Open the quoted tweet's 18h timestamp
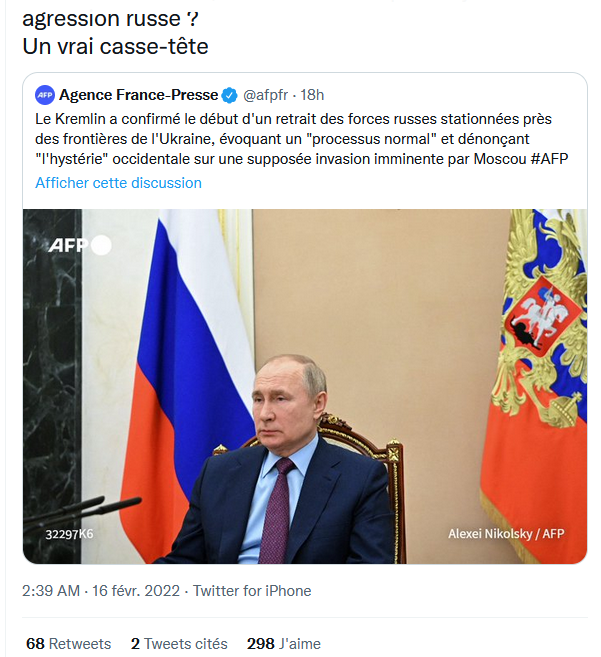The height and width of the screenshot is (657, 601). 312,95
